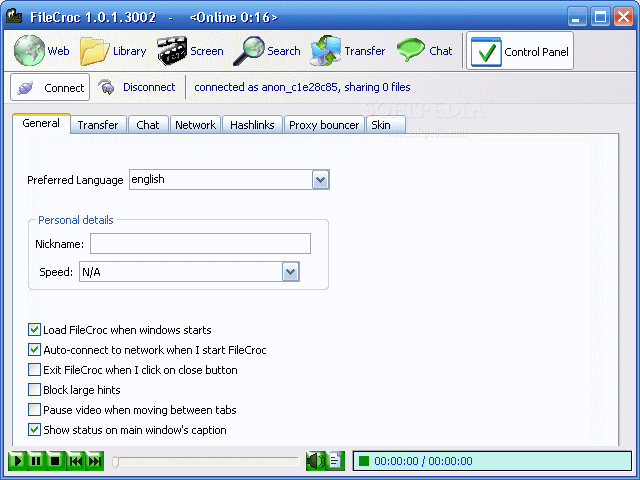The height and width of the screenshot is (480, 640).
Task: Open the Chat speech bubble icon
Action: click(411, 50)
